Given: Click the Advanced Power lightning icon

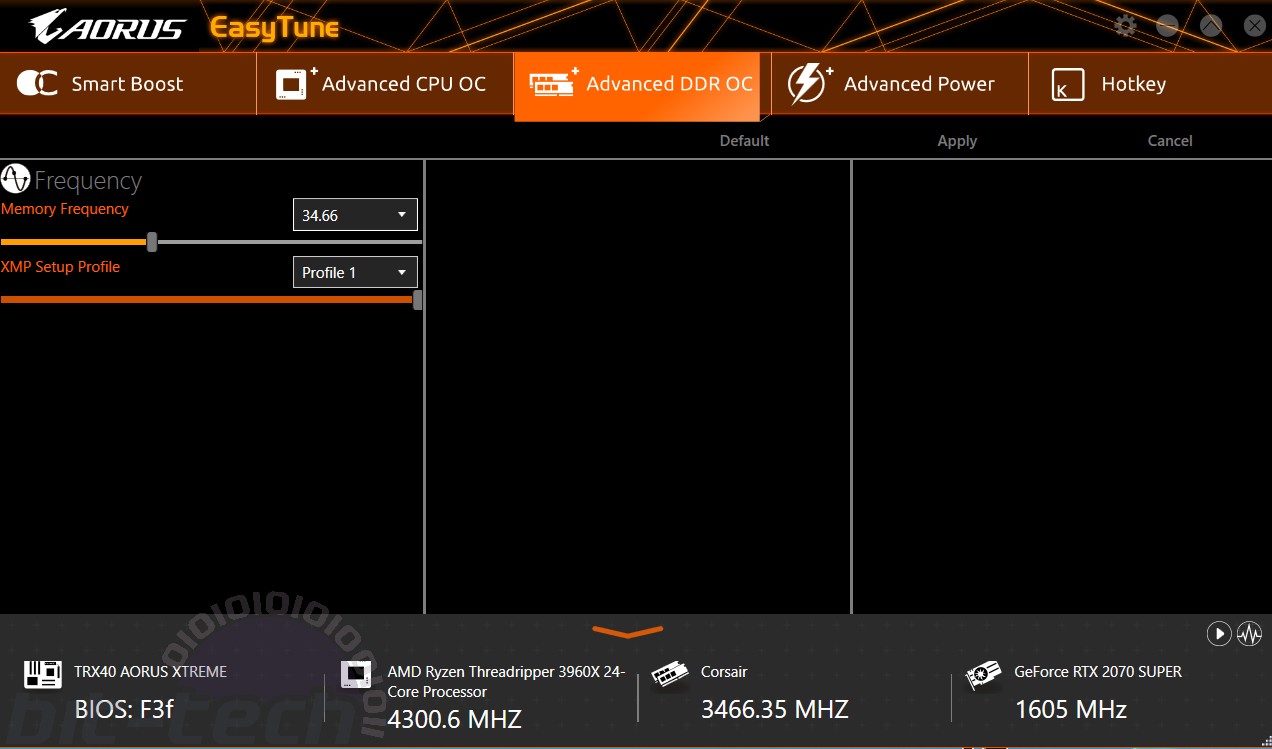Looking at the screenshot, I should click(x=808, y=84).
